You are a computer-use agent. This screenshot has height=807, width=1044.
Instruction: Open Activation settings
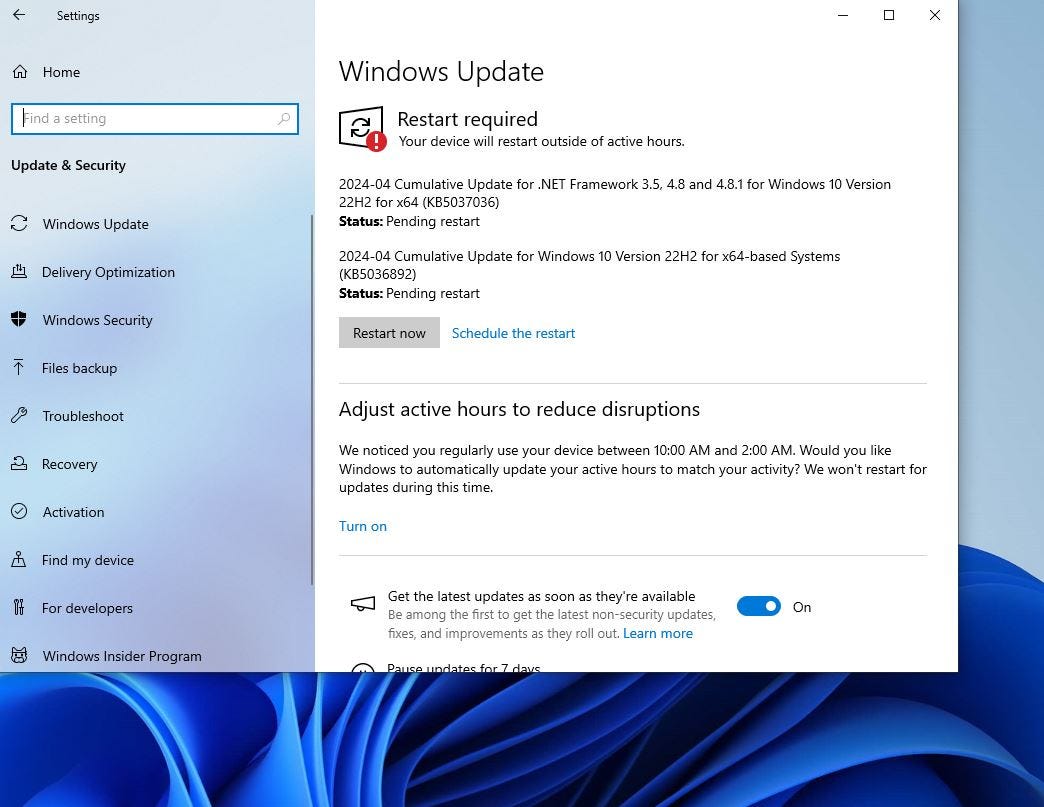point(73,511)
